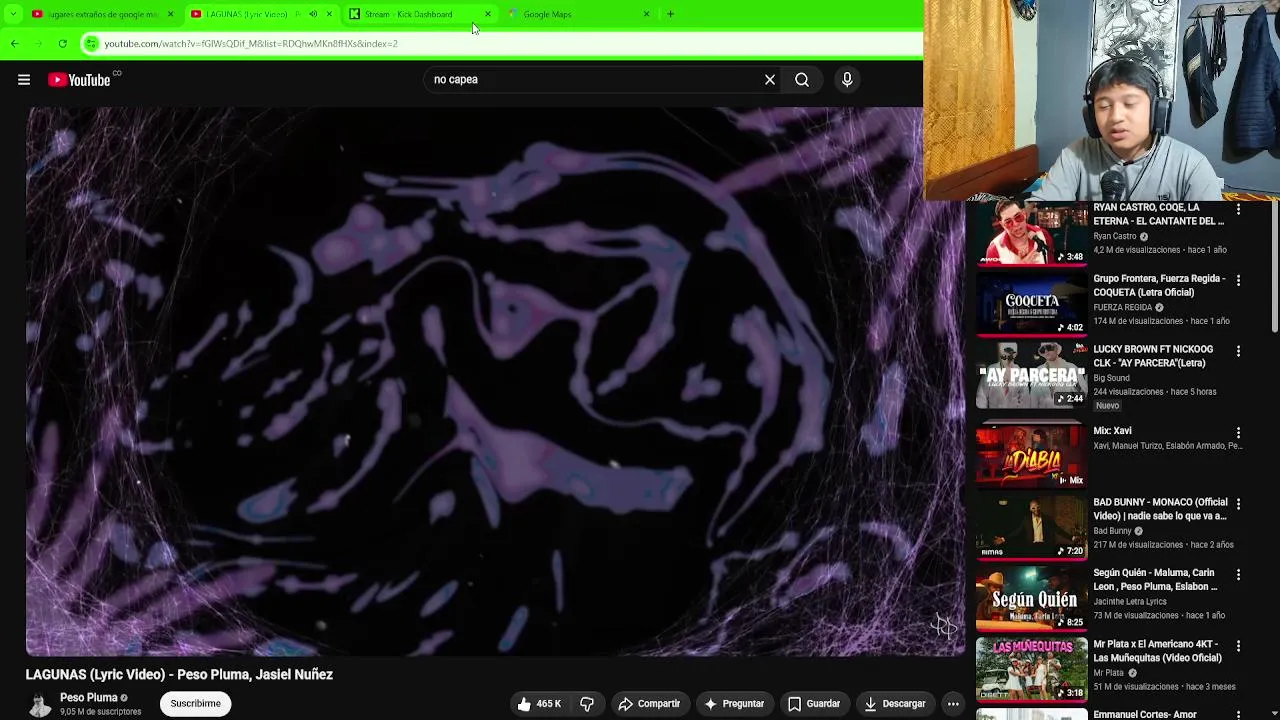The width and height of the screenshot is (1280, 720).
Task: Open options for Ryan Castro video
Action: (1238, 210)
